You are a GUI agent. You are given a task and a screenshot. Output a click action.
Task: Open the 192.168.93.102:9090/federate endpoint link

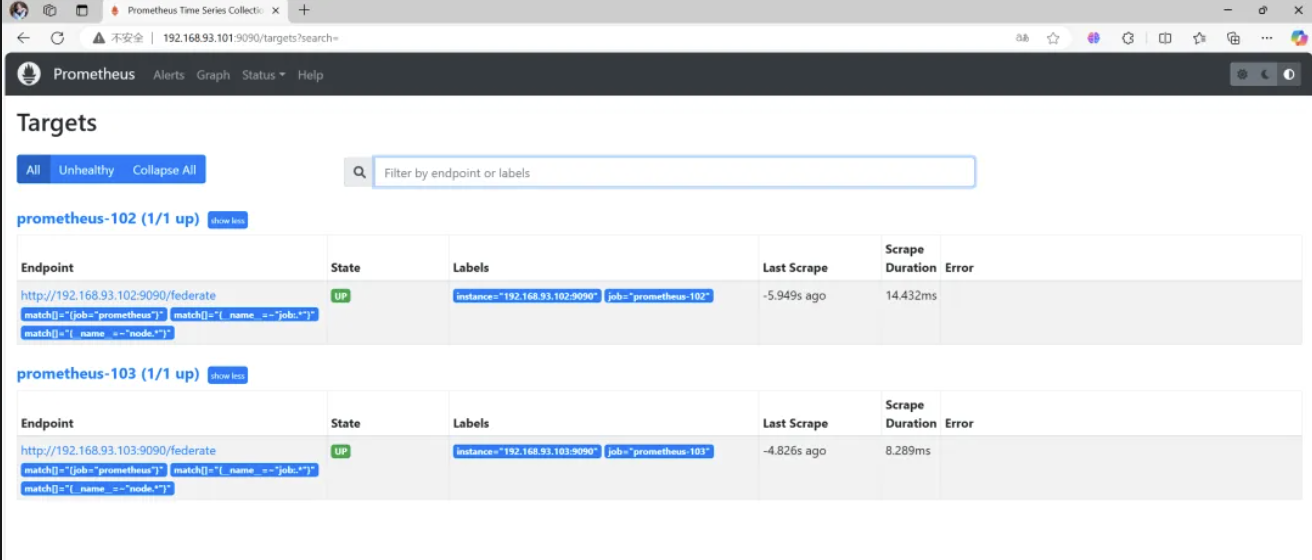118,295
